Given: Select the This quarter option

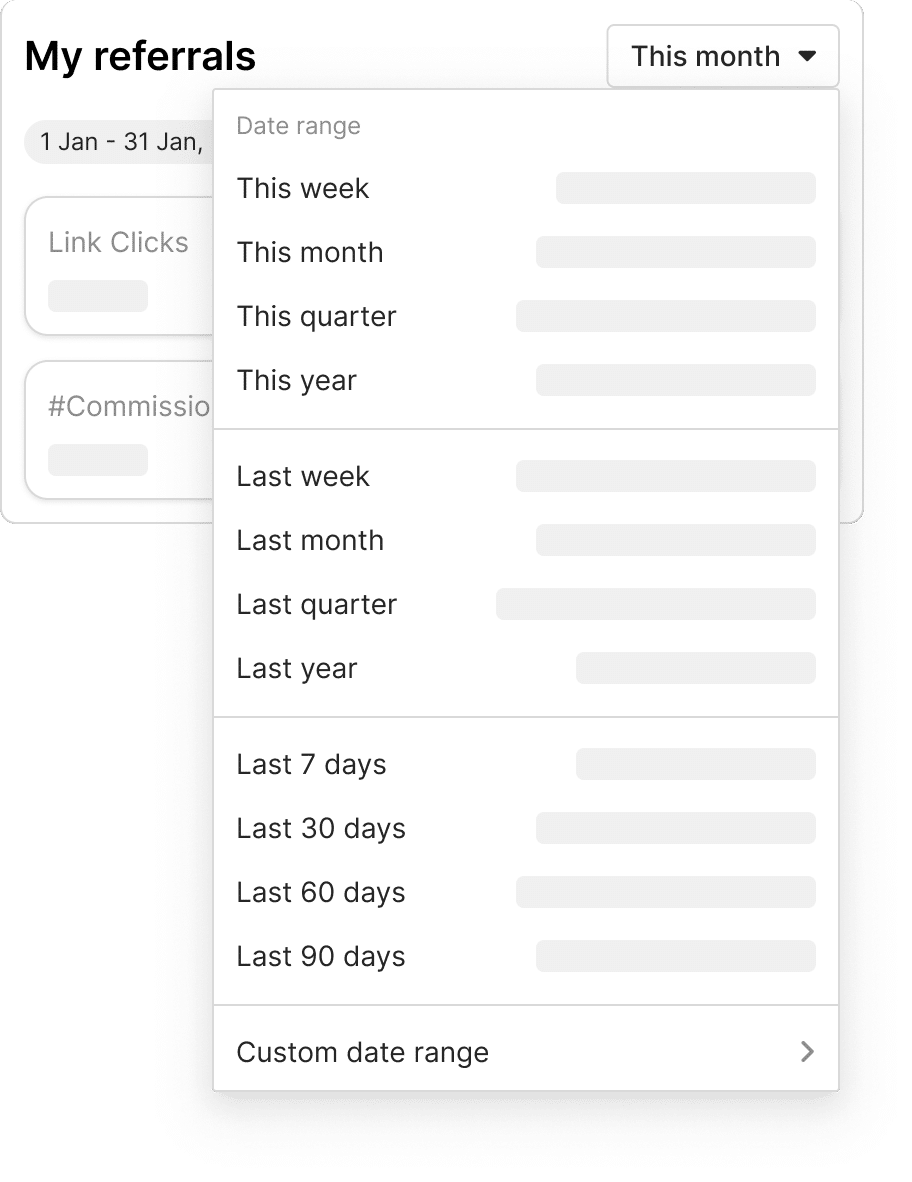Looking at the screenshot, I should click(x=317, y=317).
